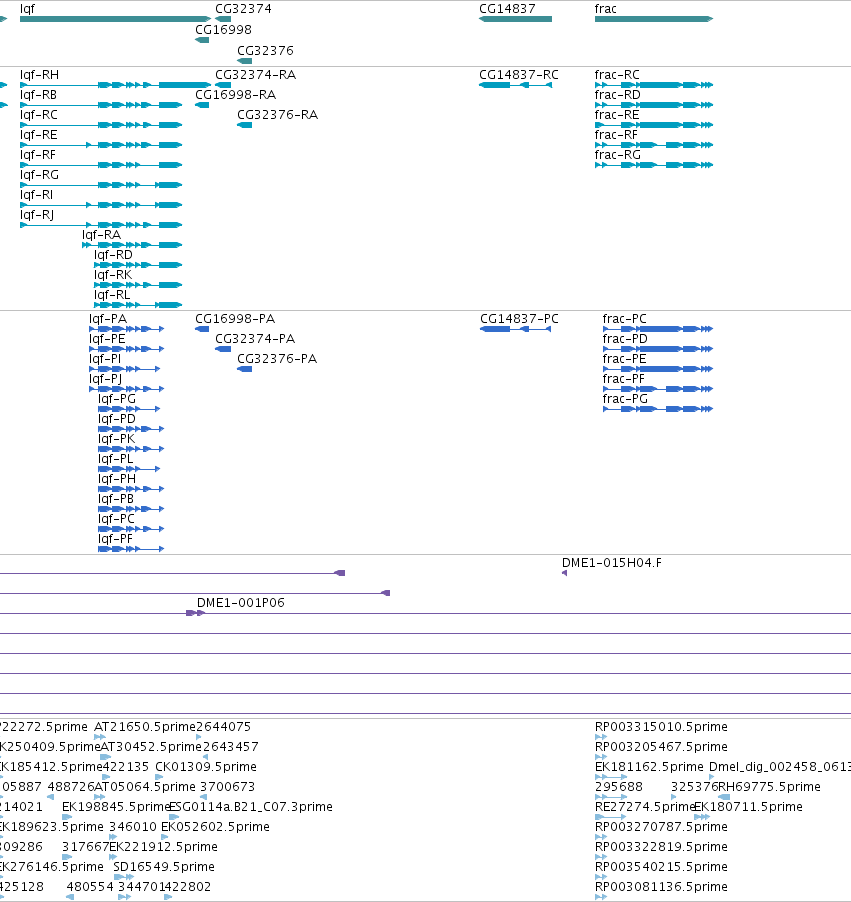Select EST SD16549.5prime

[124, 877]
